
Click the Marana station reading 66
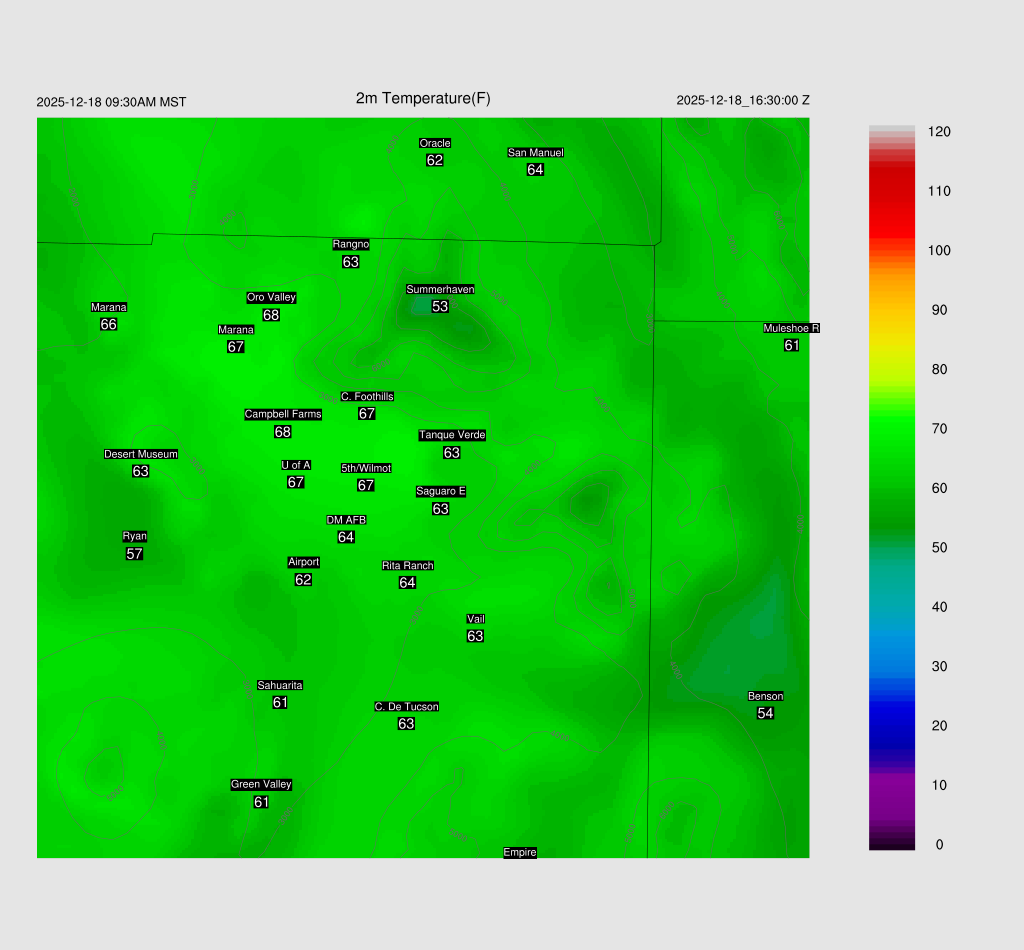point(108,324)
